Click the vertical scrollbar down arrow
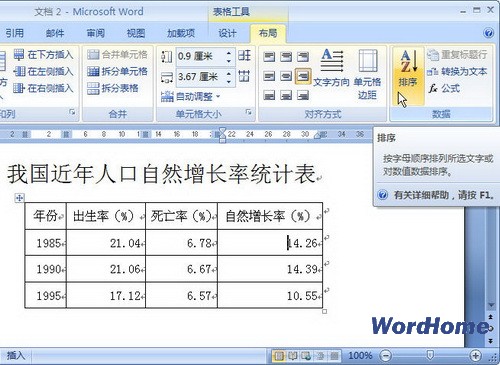 491,305
